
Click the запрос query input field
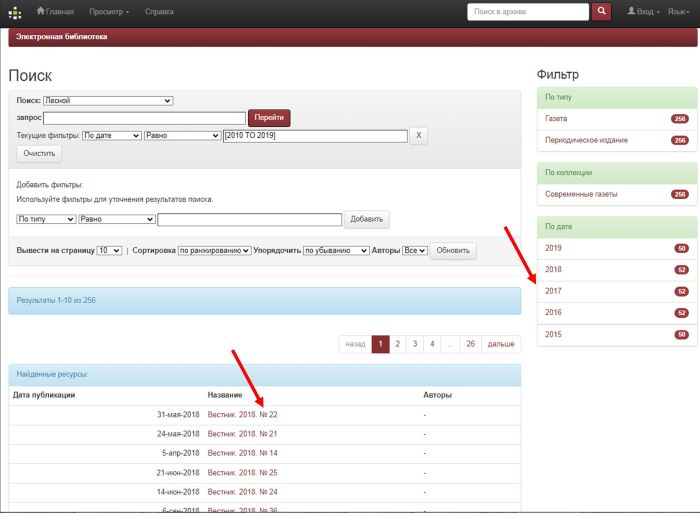pos(144,118)
